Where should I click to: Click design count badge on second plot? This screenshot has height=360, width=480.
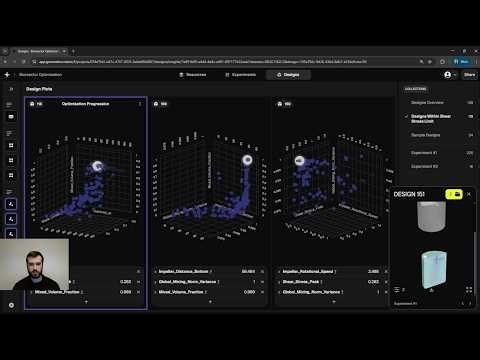tap(160, 104)
